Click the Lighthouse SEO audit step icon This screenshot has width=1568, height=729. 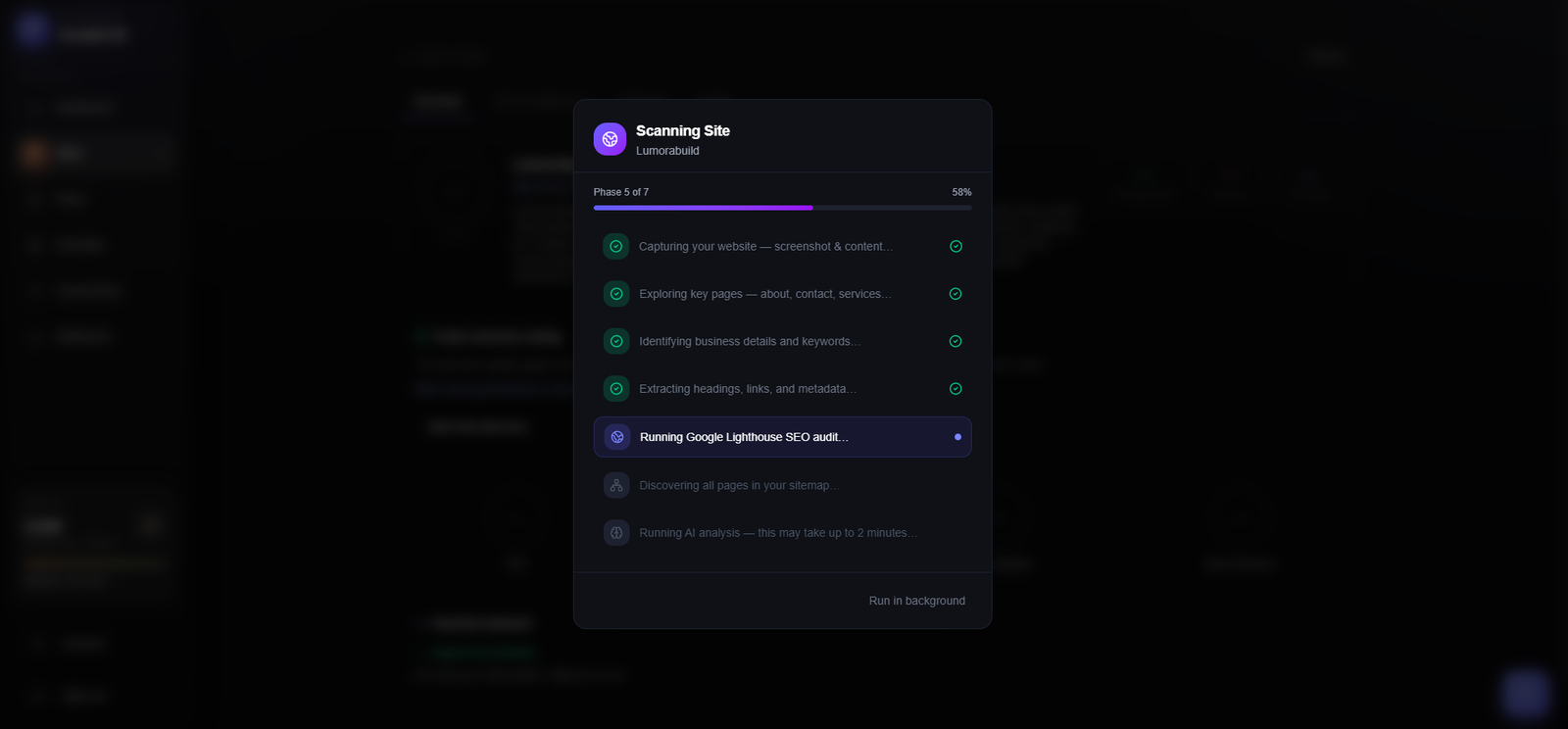click(x=617, y=437)
